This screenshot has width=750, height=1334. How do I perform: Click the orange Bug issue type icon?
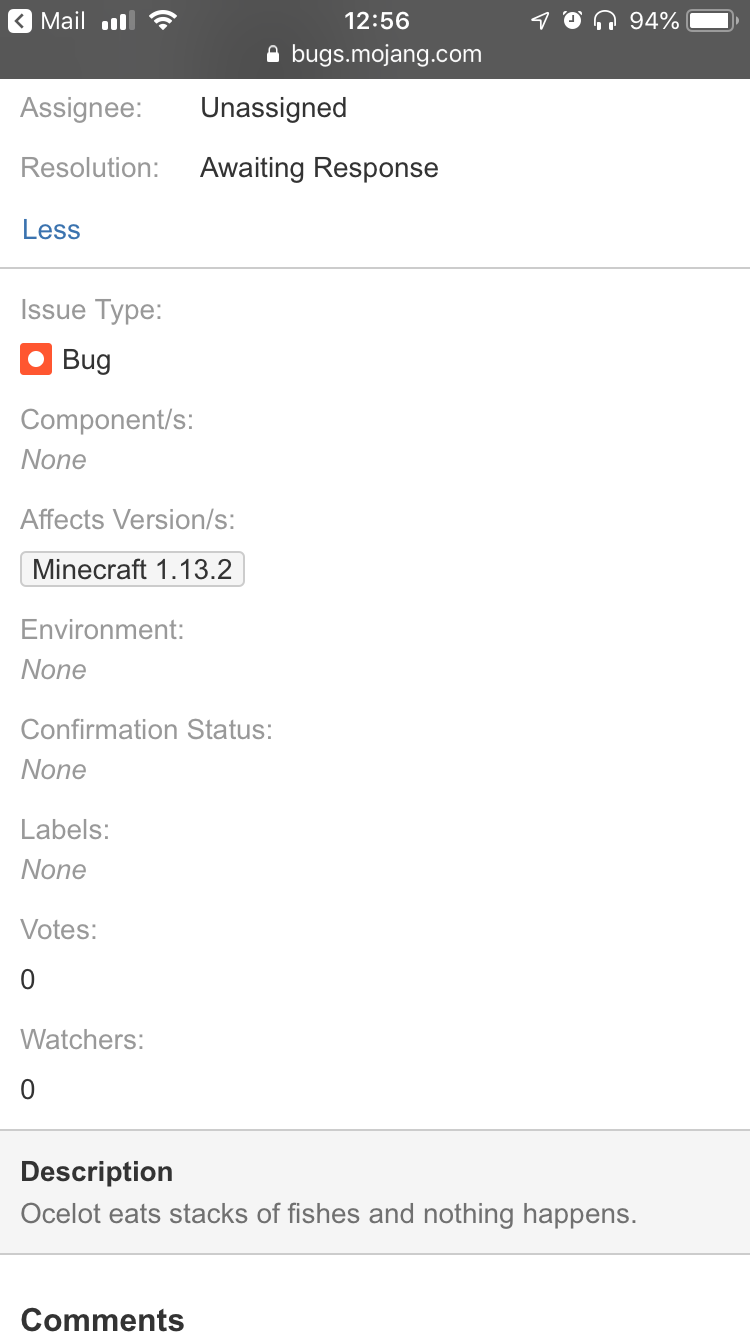click(36, 359)
